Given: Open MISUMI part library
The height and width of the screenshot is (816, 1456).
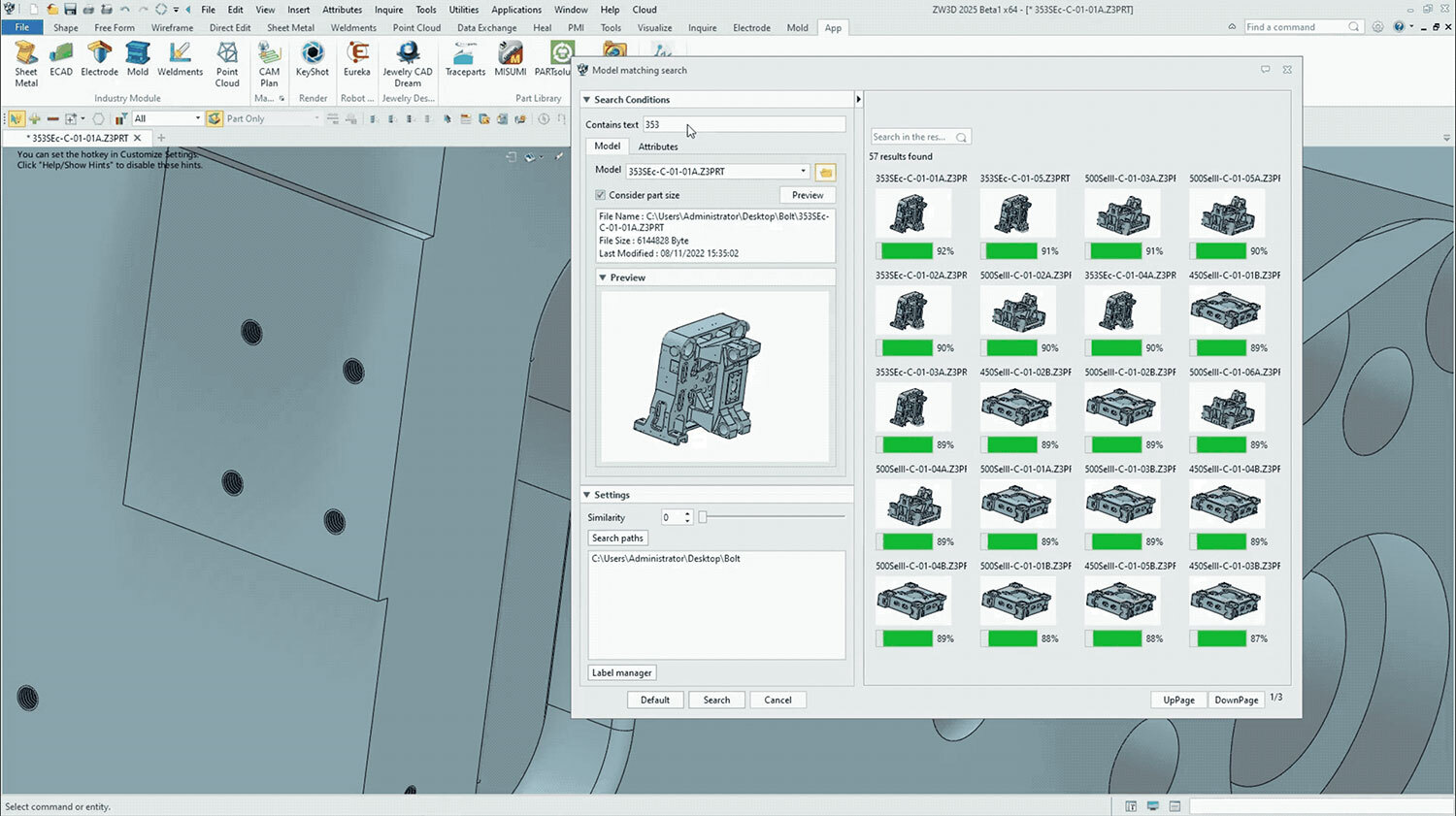Looking at the screenshot, I should (511, 58).
